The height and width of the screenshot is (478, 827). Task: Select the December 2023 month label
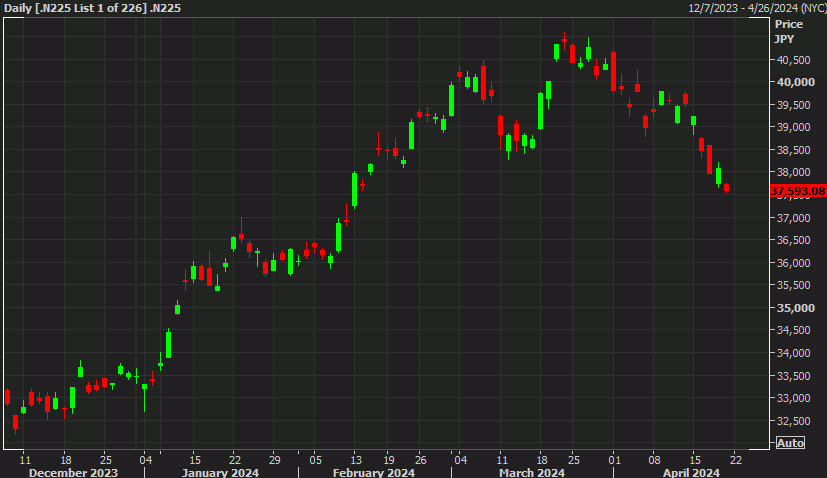73,472
